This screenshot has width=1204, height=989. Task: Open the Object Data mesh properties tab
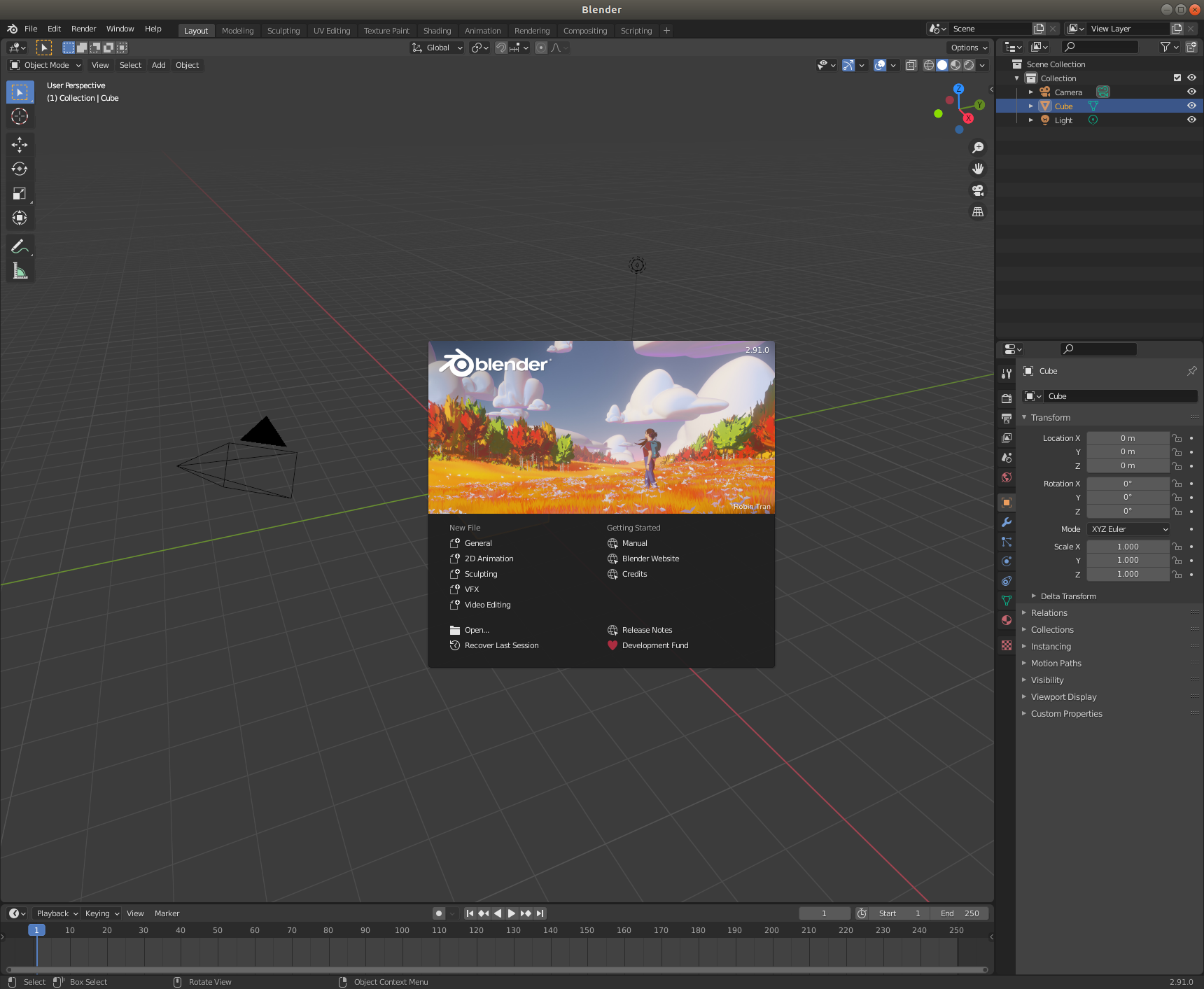pos(1007,601)
